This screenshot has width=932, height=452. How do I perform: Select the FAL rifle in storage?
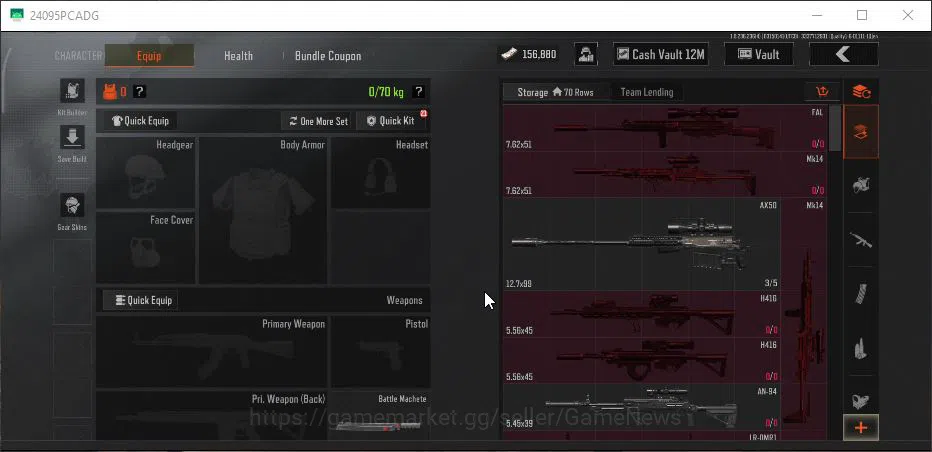(665, 128)
